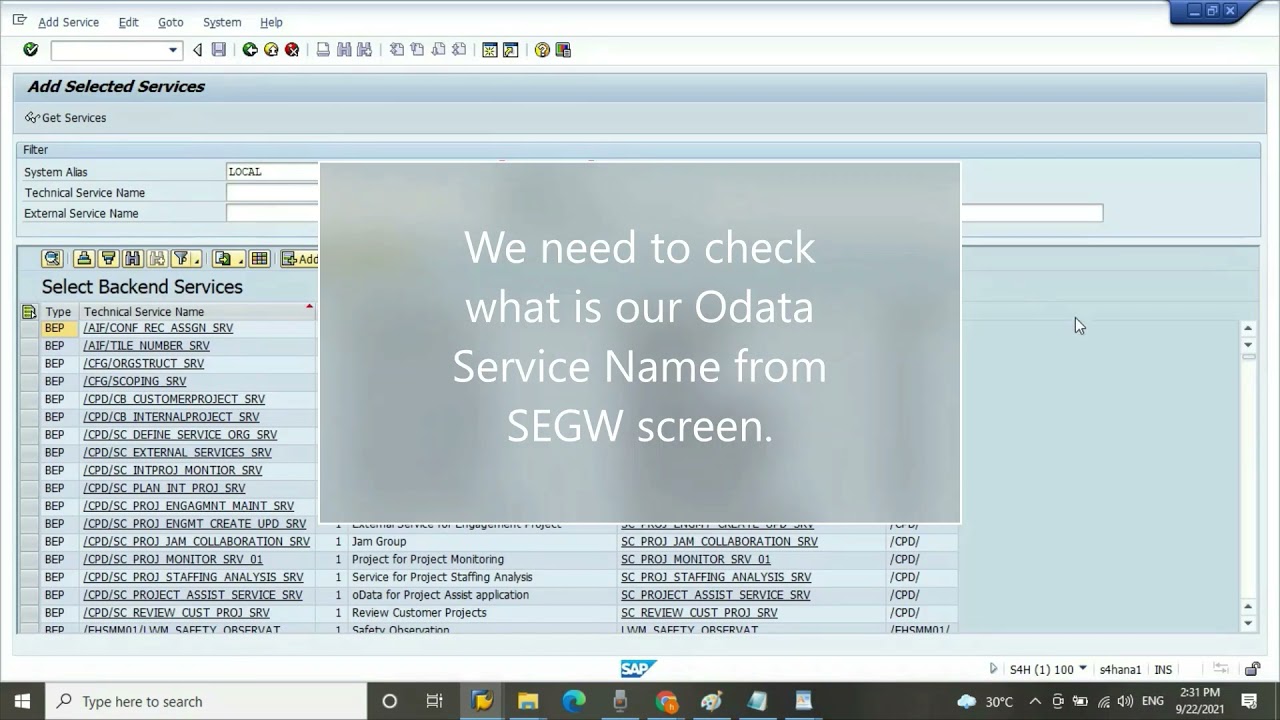
Task: Click the Save disk icon
Action: click(219, 50)
